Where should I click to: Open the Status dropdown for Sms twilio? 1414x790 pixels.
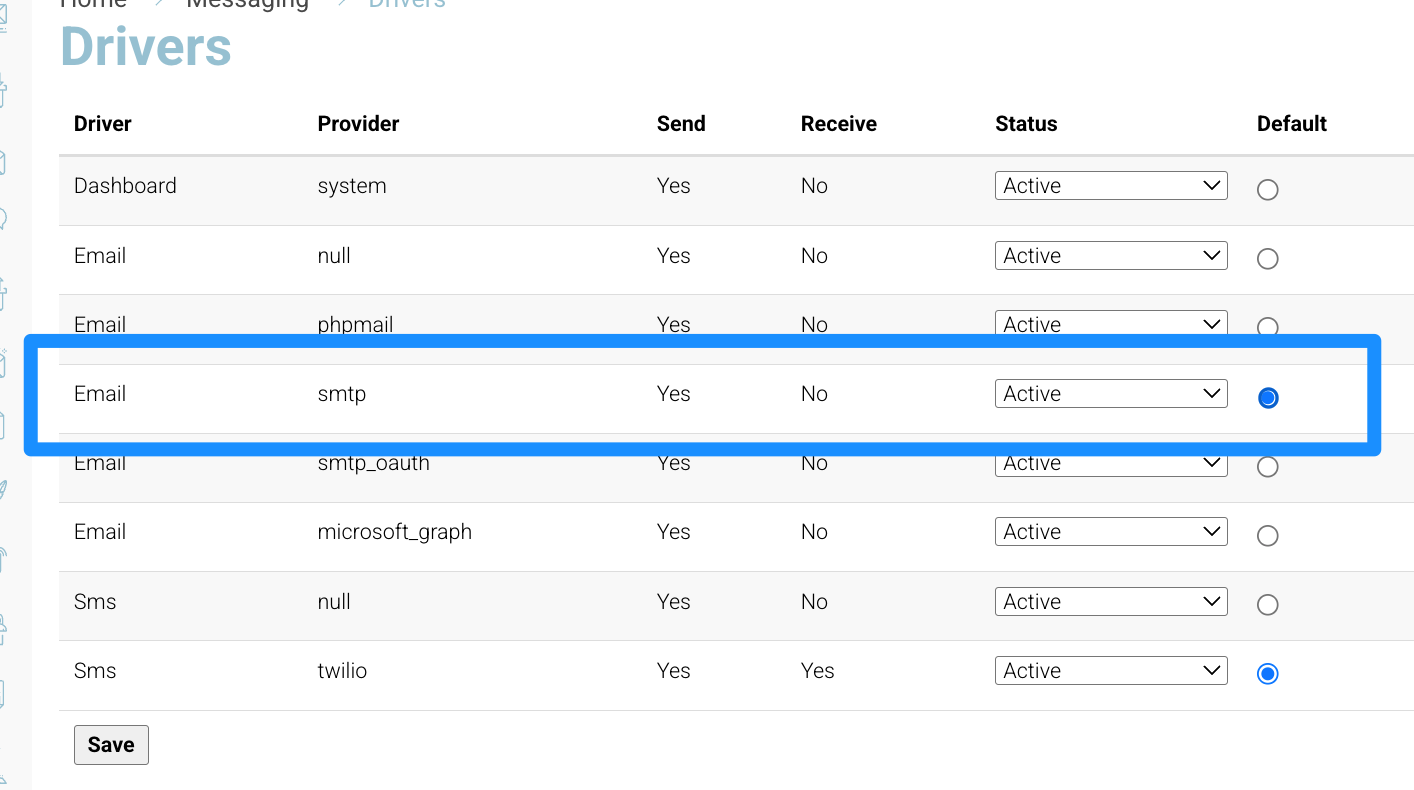tap(1111, 671)
